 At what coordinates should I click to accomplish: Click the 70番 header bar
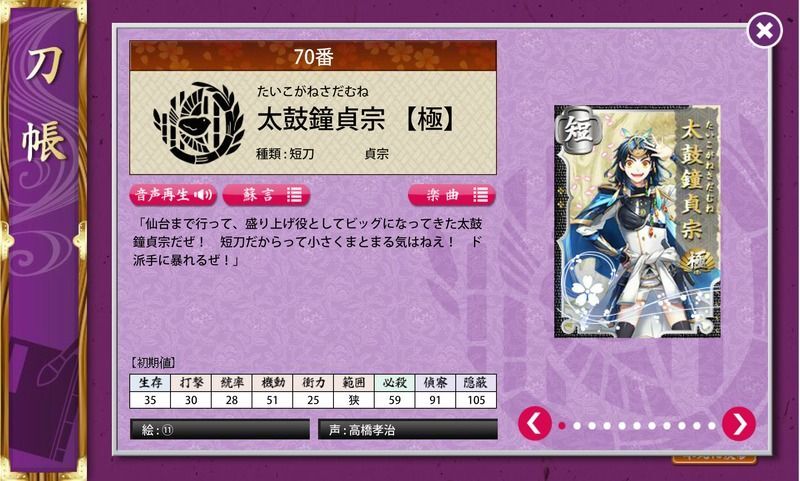point(313,56)
